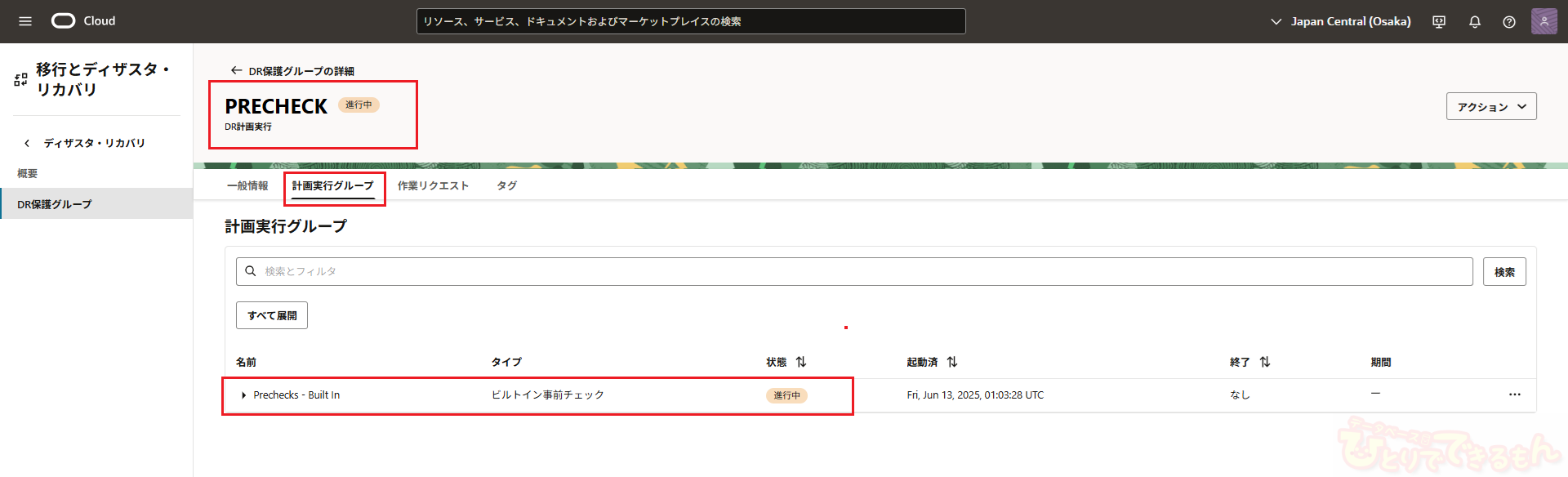Open the アクション dropdown
1568x477 pixels.
(x=1491, y=106)
